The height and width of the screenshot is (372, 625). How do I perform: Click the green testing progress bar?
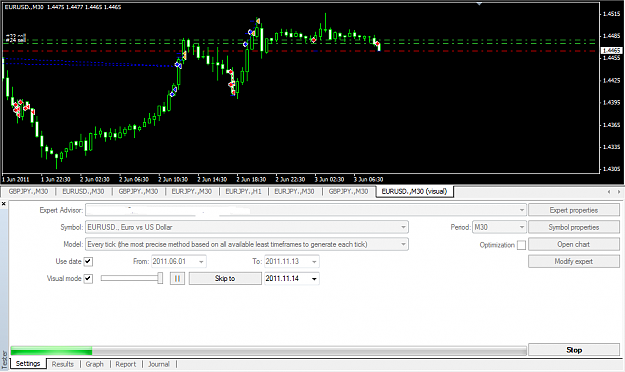click(x=51, y=351)
